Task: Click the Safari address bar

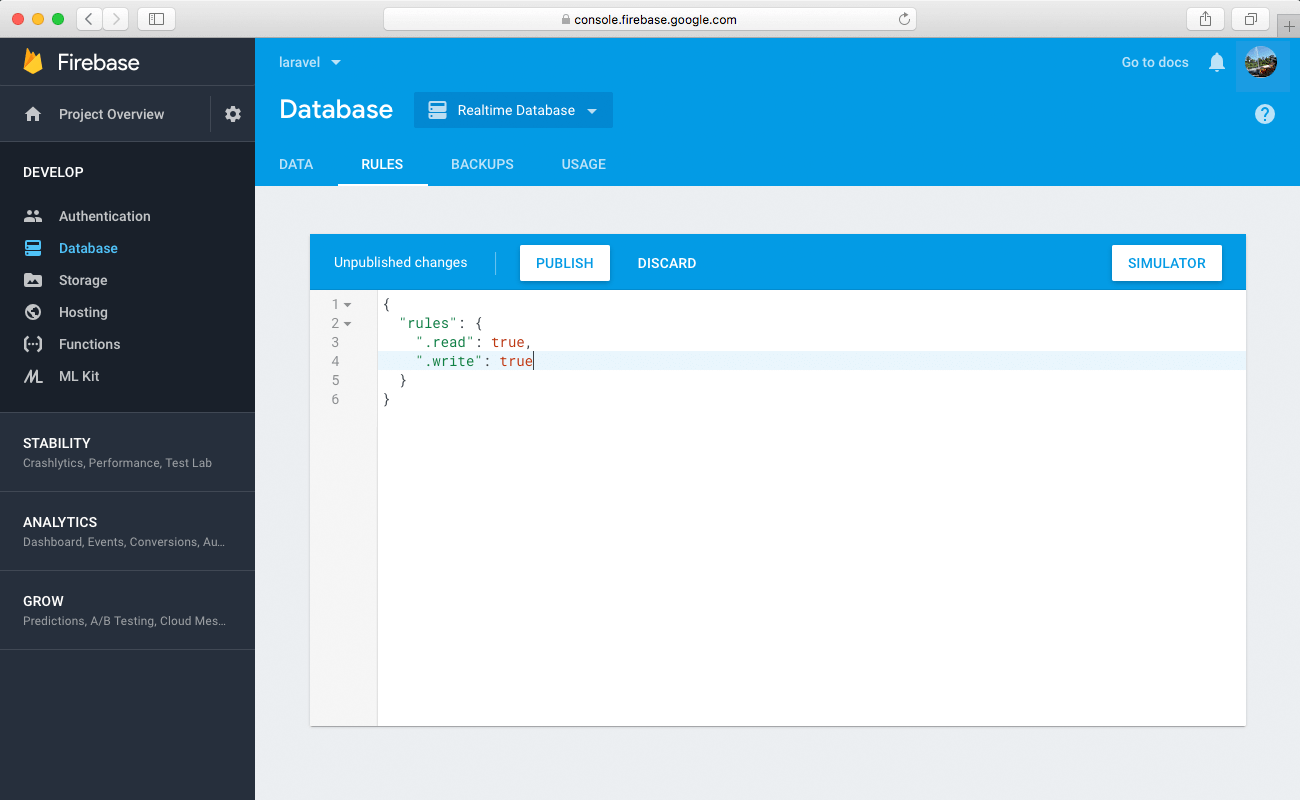Action: [x=650, y=19]
